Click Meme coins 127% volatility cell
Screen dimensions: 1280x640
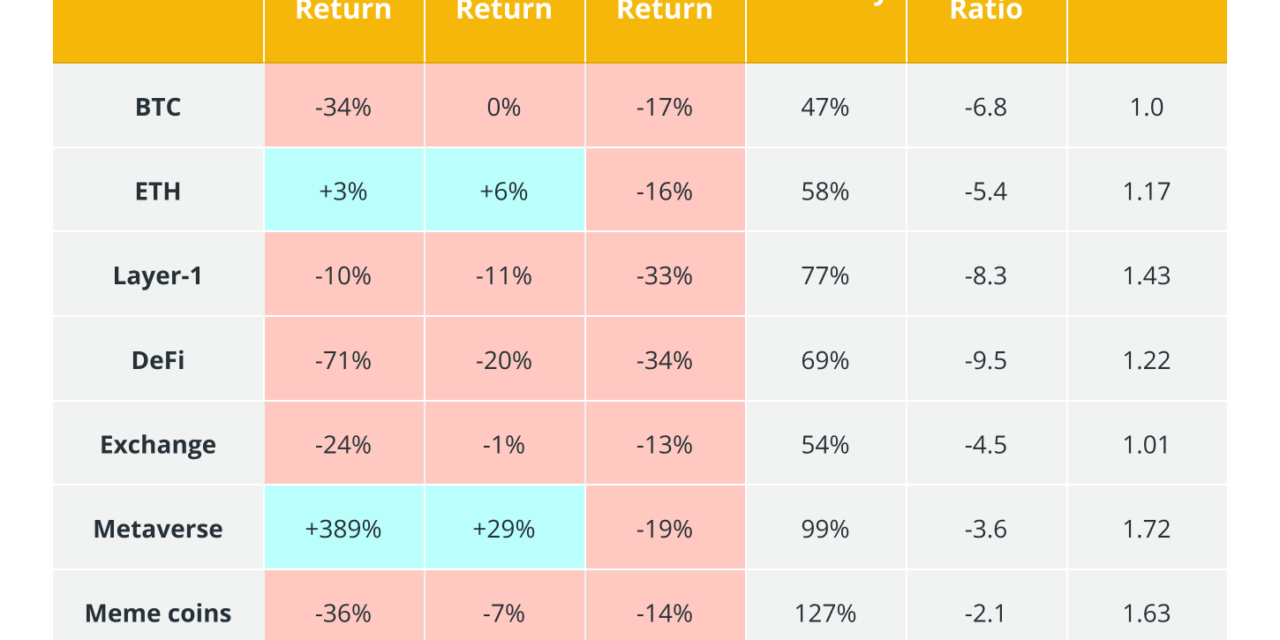[825, 612]
